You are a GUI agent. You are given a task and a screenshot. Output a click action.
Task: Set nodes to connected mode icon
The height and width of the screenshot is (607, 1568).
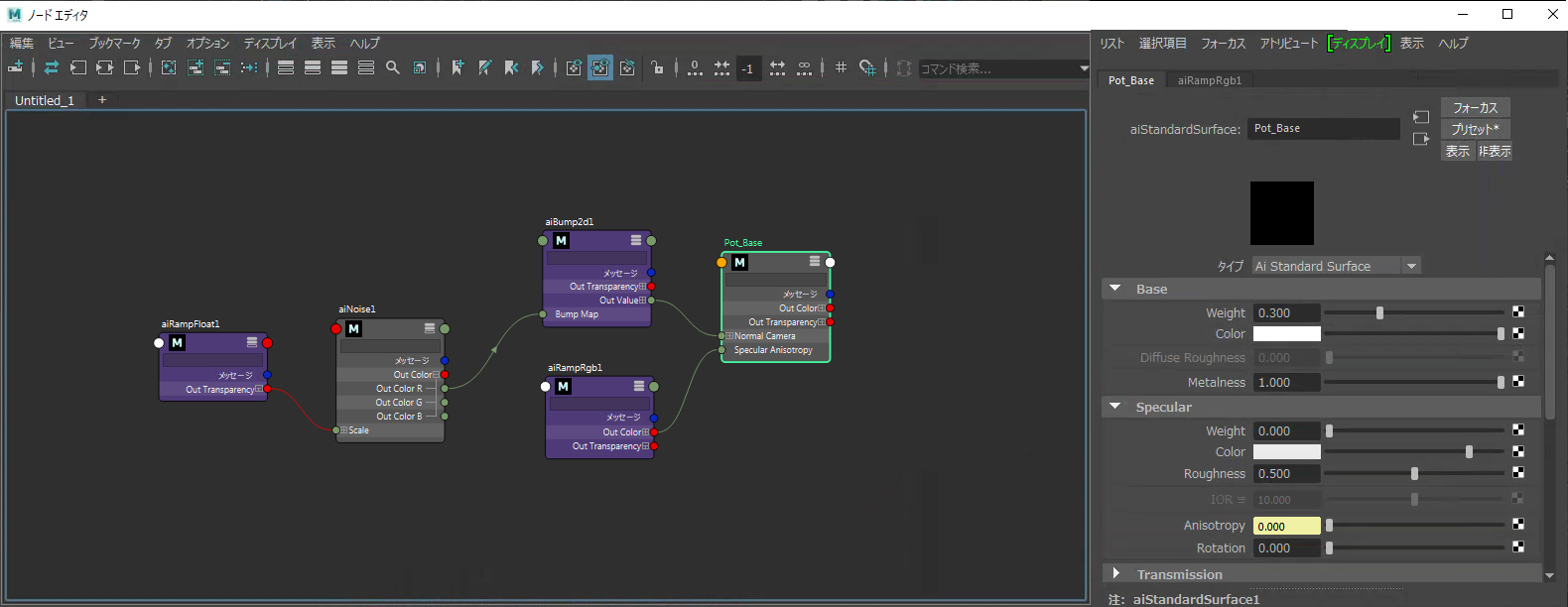click(313, 67)
